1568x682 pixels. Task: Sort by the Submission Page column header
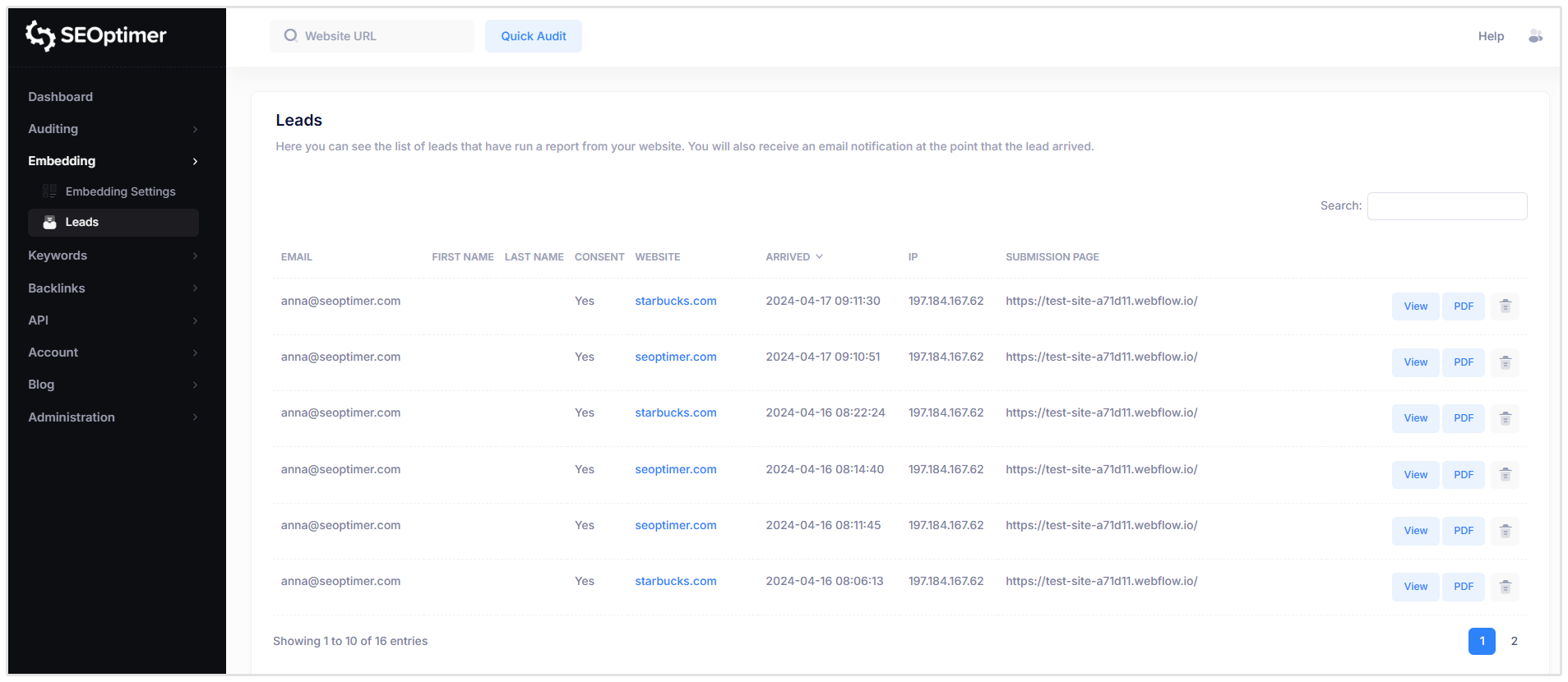pos(1052,257)
